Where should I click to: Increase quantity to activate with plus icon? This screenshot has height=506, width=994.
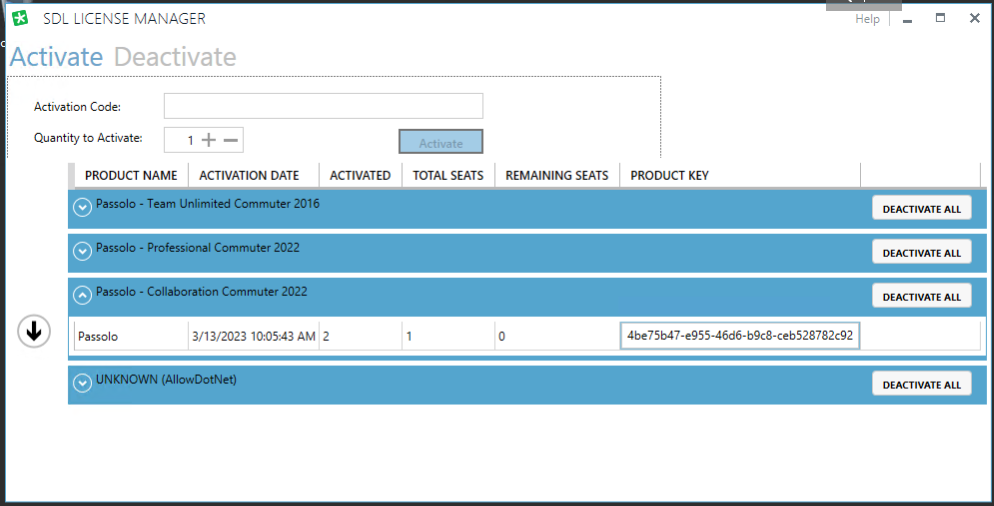point(209,140)
